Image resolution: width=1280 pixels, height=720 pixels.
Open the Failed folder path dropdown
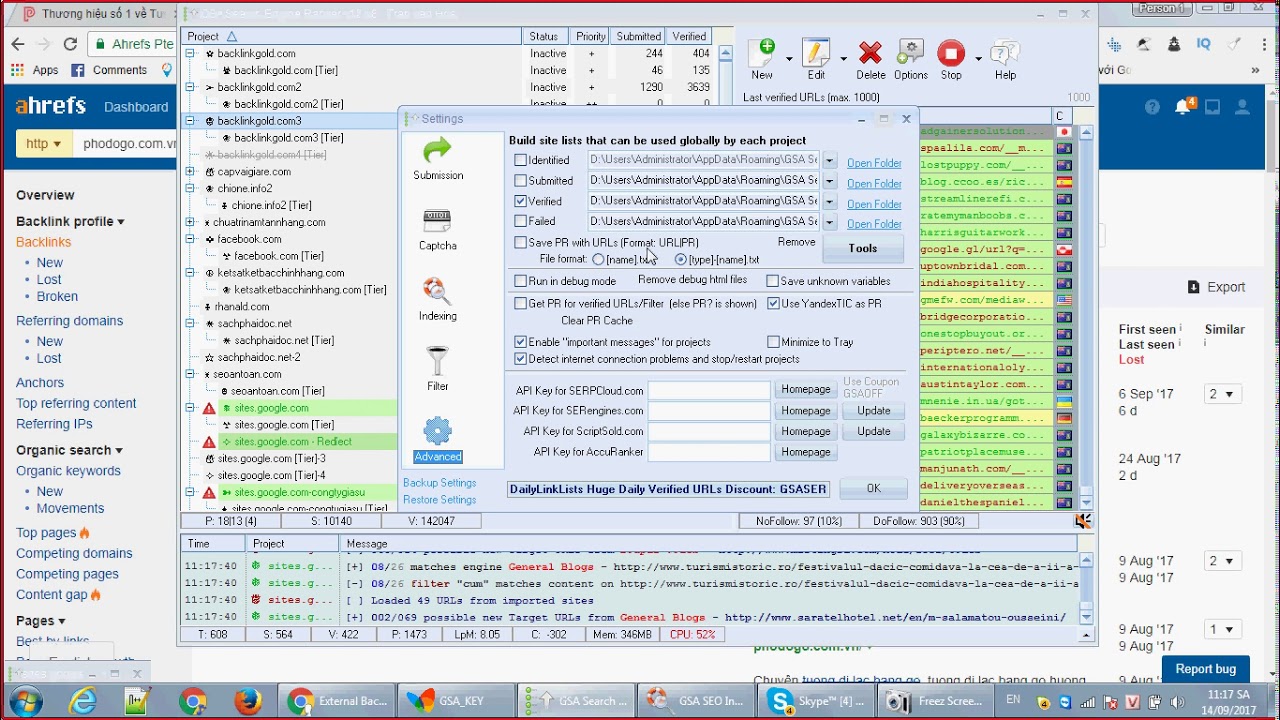coord(829,221)
